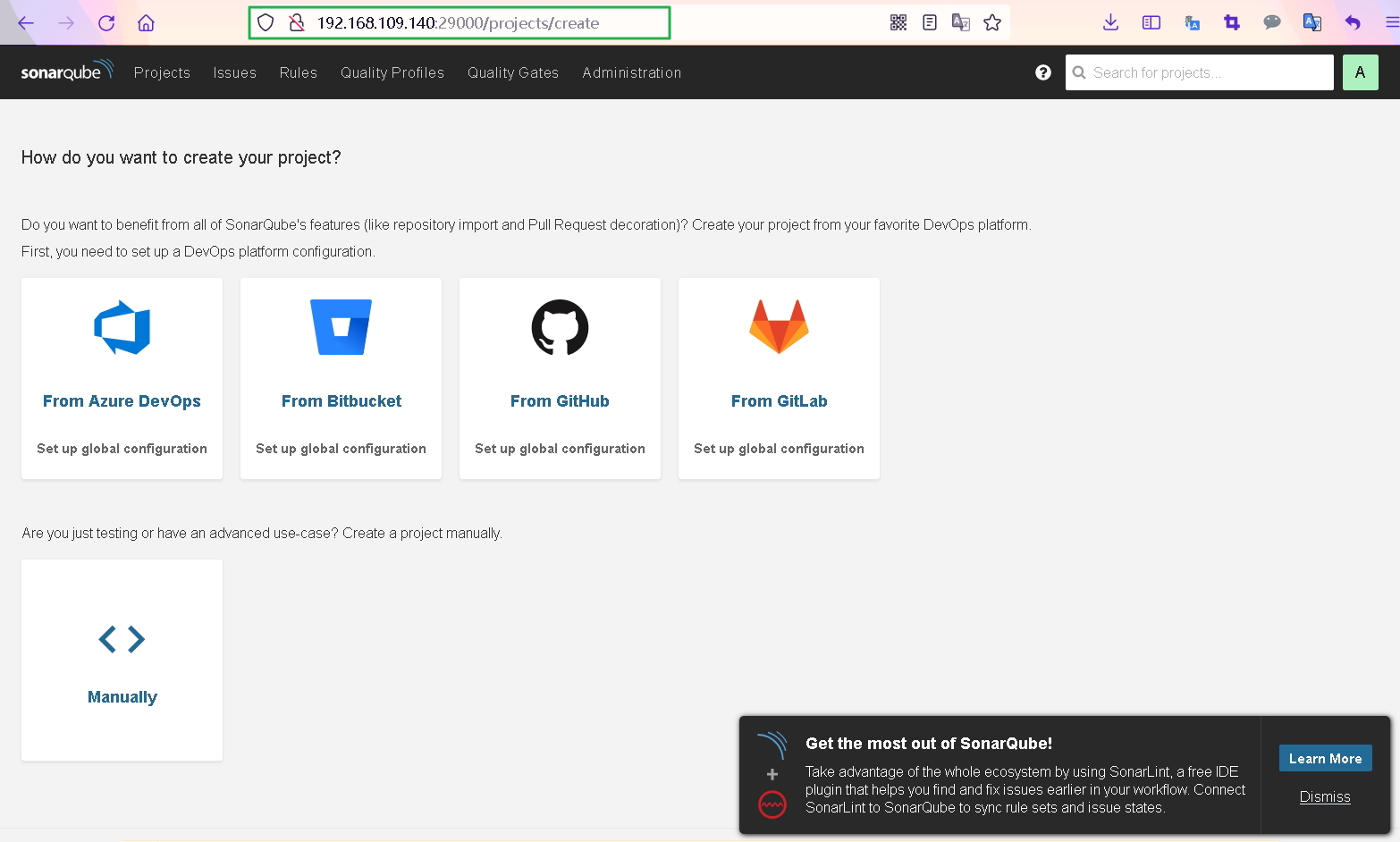Click Set up global configuration under GitLab

[x=779, y=449]
